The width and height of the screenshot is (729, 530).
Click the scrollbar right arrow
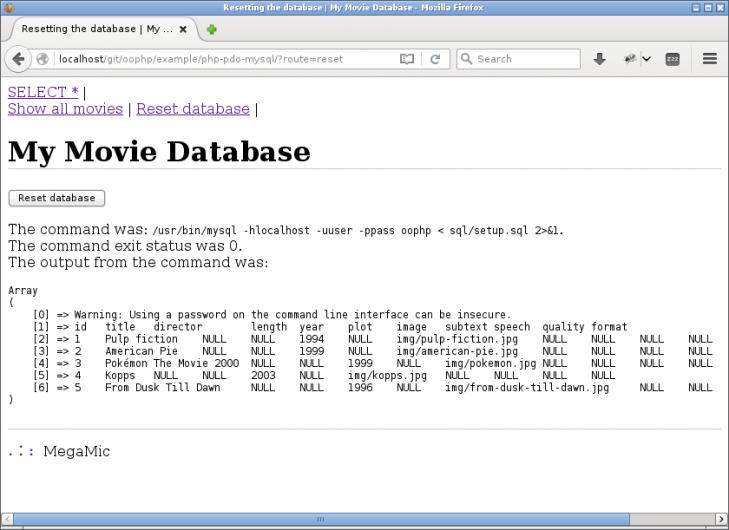721,519
